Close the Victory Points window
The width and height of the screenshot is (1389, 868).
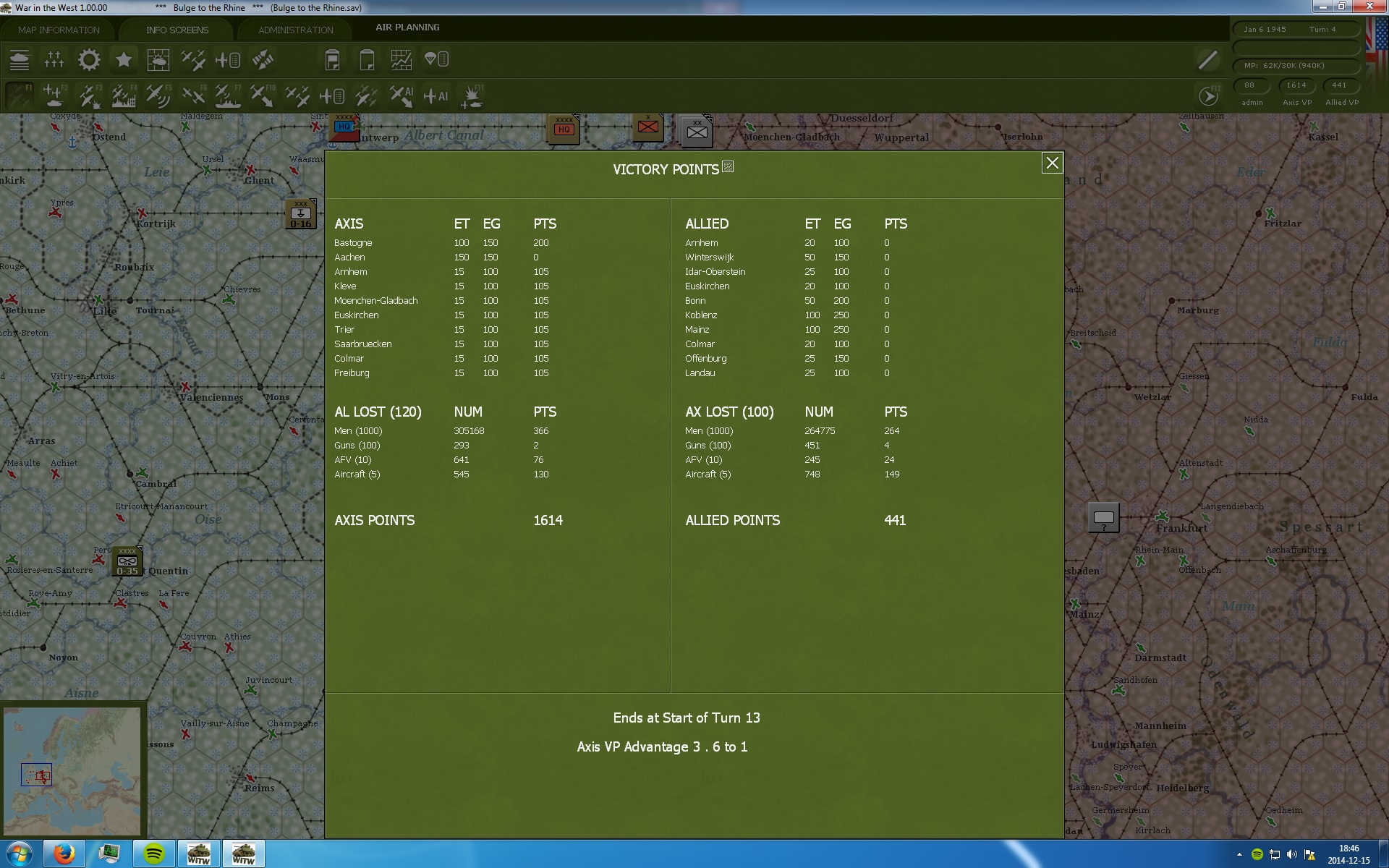point(1052,163)
